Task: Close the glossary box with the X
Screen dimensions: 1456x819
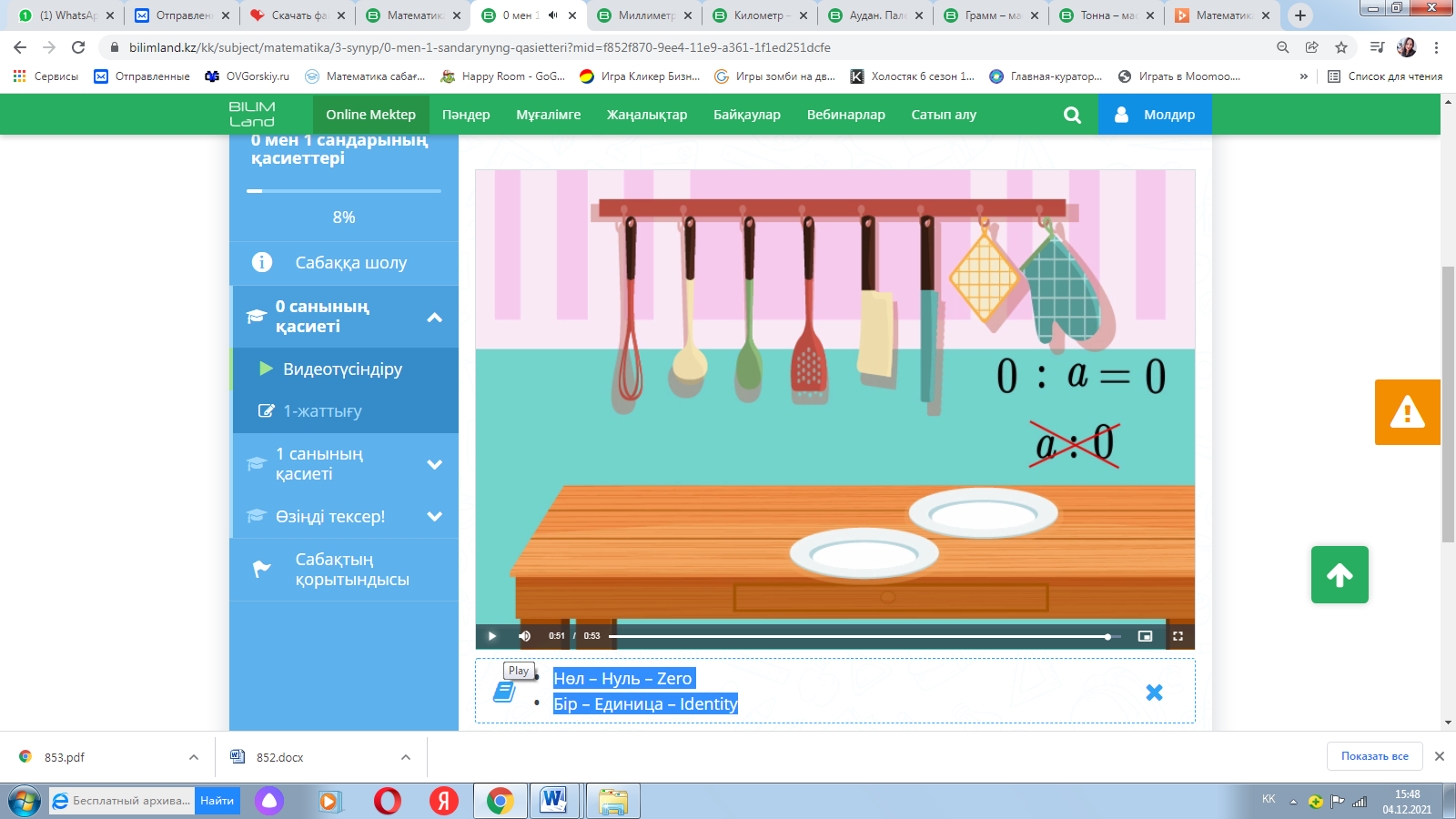Action: pyautogui.click(x=1154, y=693)
